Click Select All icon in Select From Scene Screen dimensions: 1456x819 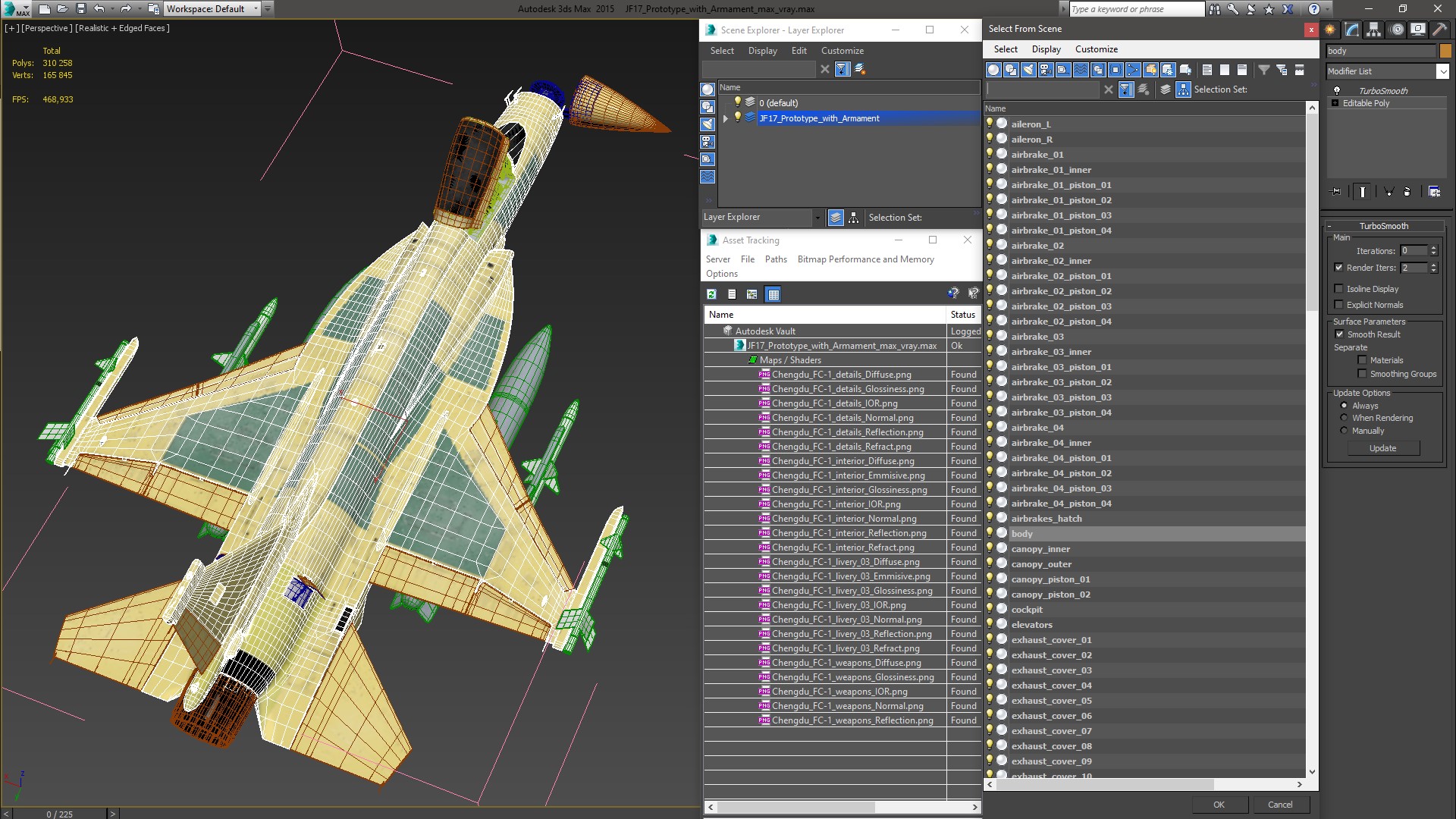[x=1207, y=70]
